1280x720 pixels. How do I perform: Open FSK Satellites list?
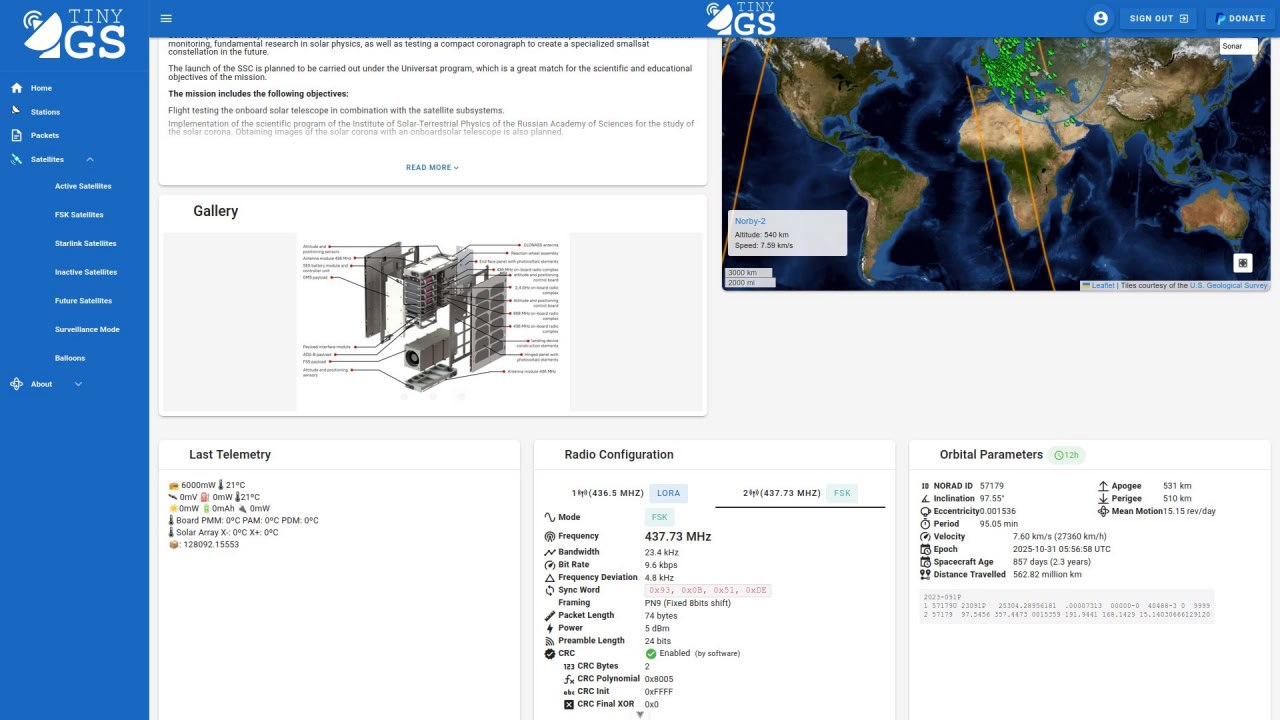point(79,215)
